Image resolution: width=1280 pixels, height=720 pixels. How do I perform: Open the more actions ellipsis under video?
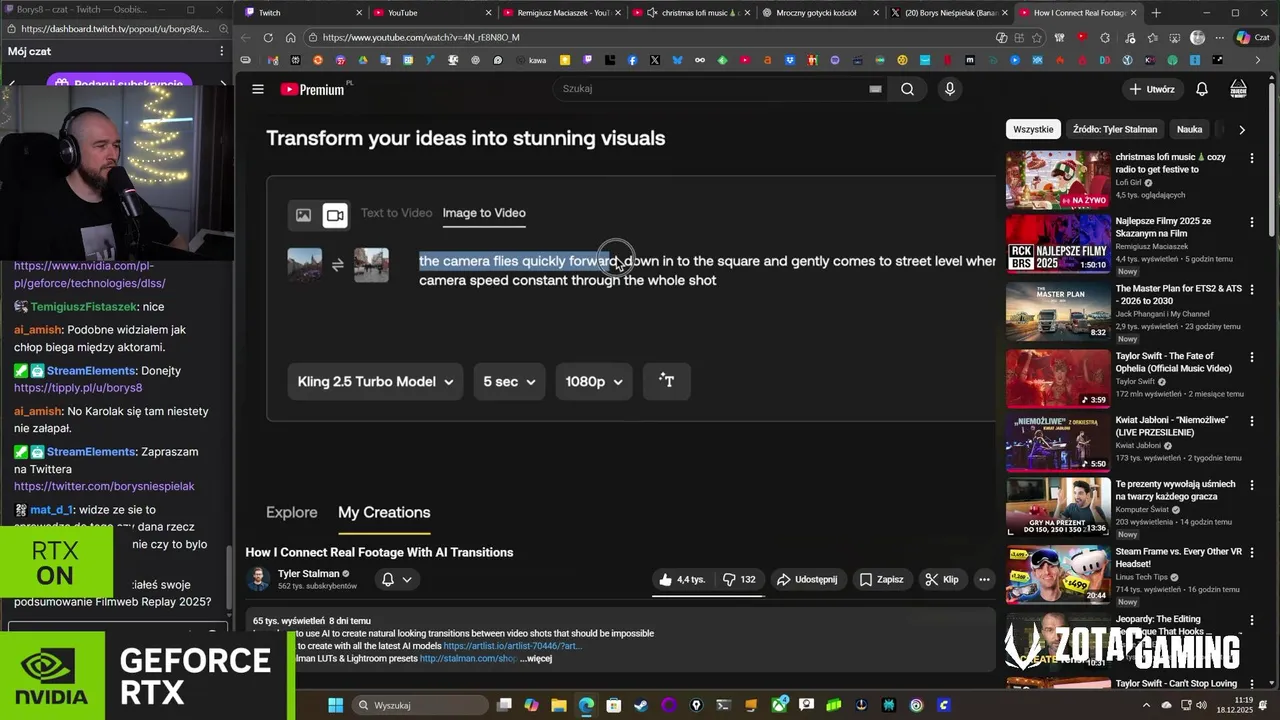pos(984,579)
